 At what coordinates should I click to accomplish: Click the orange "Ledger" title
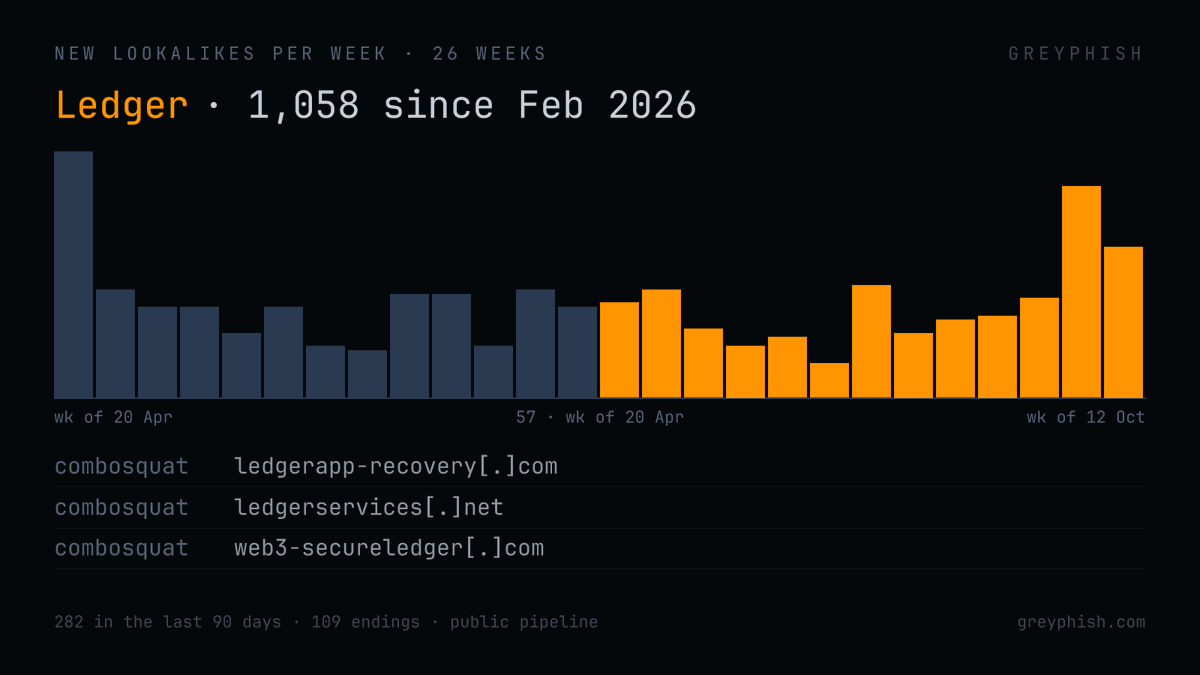121,105
